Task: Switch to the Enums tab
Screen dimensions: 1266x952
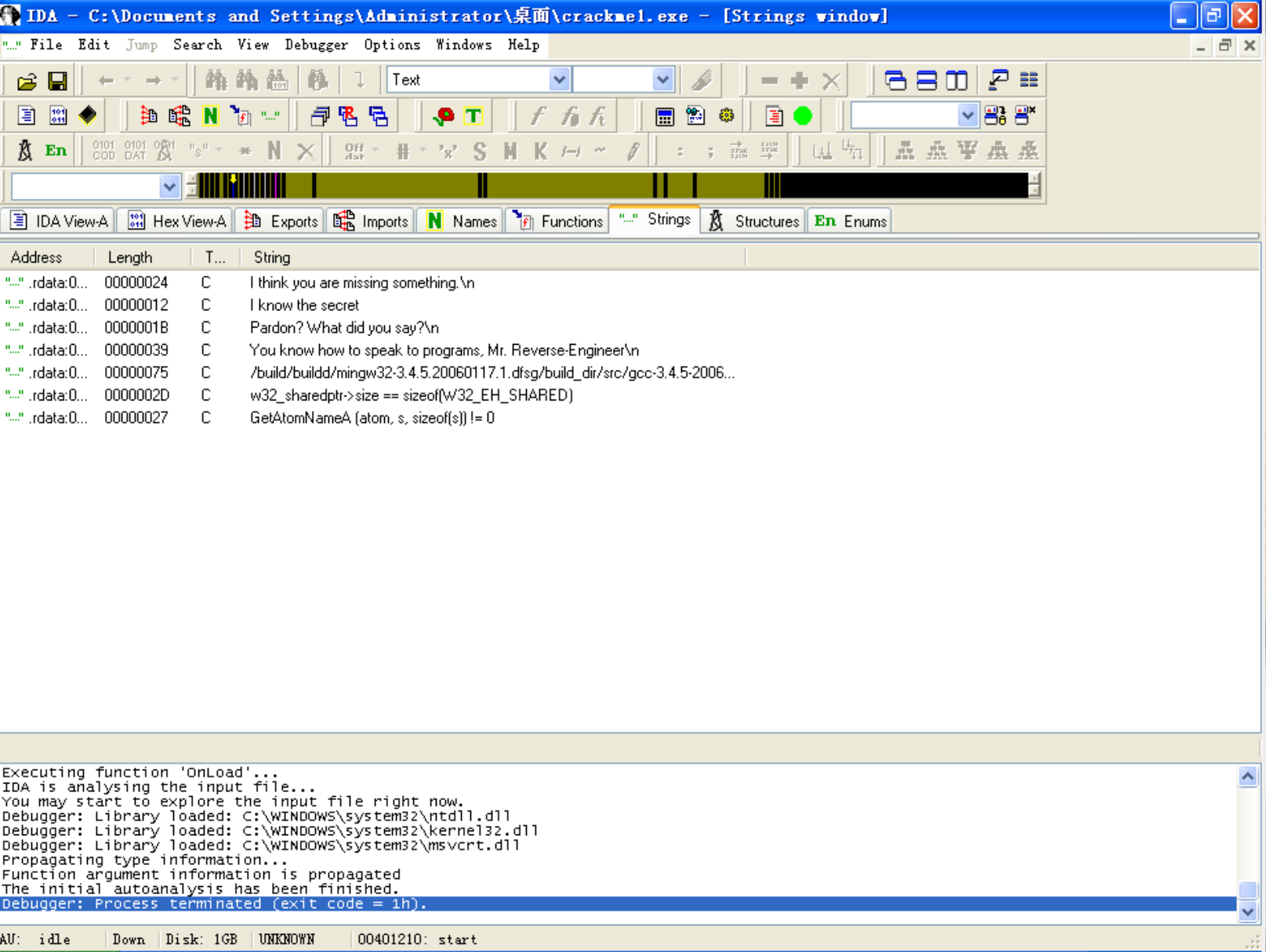Action: click(850, 221)
